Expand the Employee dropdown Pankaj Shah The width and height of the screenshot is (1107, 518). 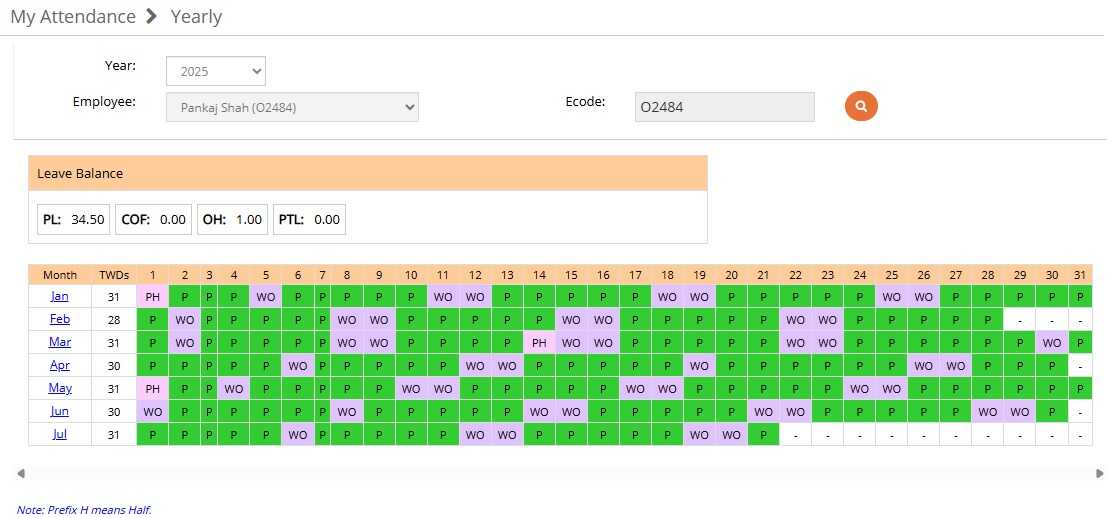pyautogui.click(x=292, y=107)
